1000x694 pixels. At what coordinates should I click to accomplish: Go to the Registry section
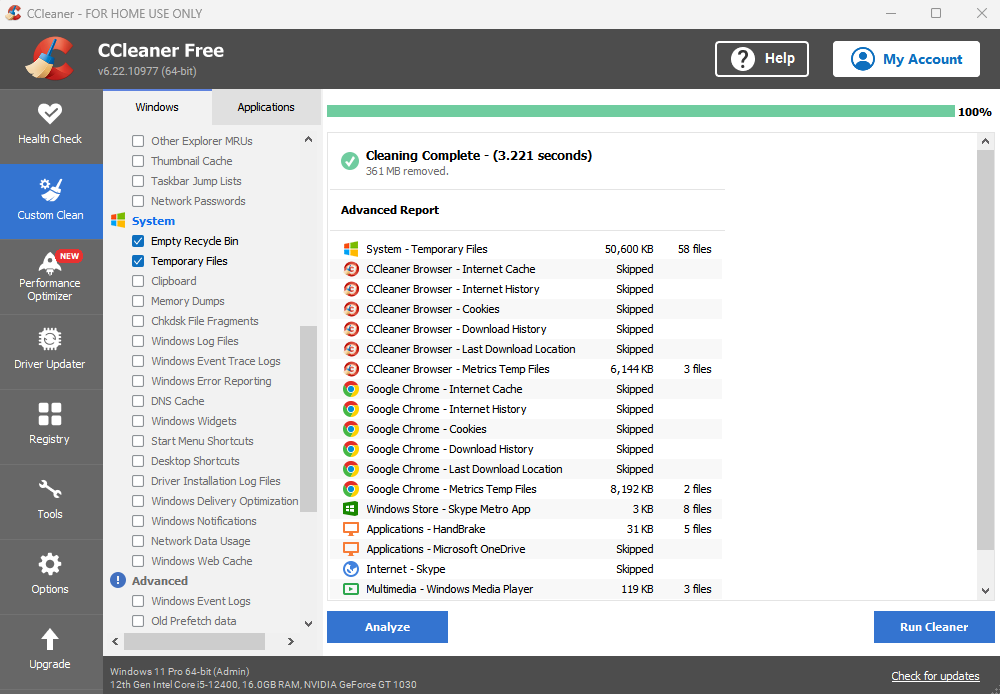tap(50, 415)
